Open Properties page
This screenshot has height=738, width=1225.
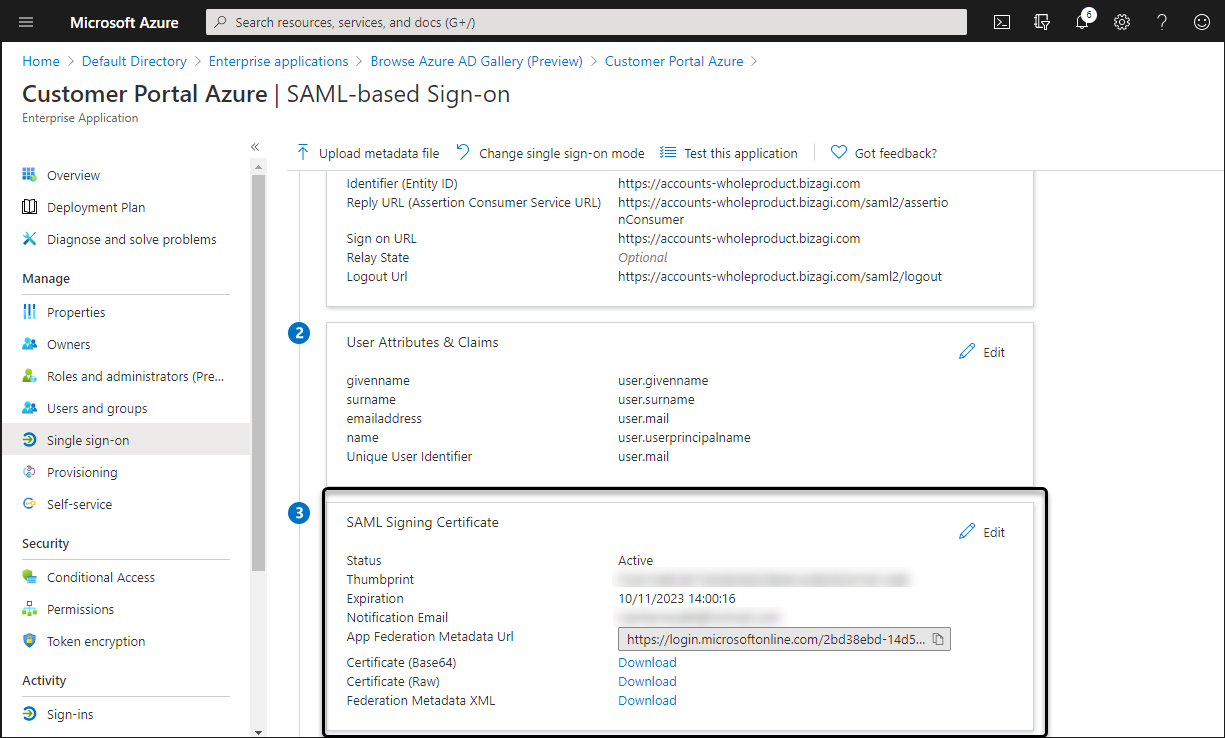pos(76,312)
